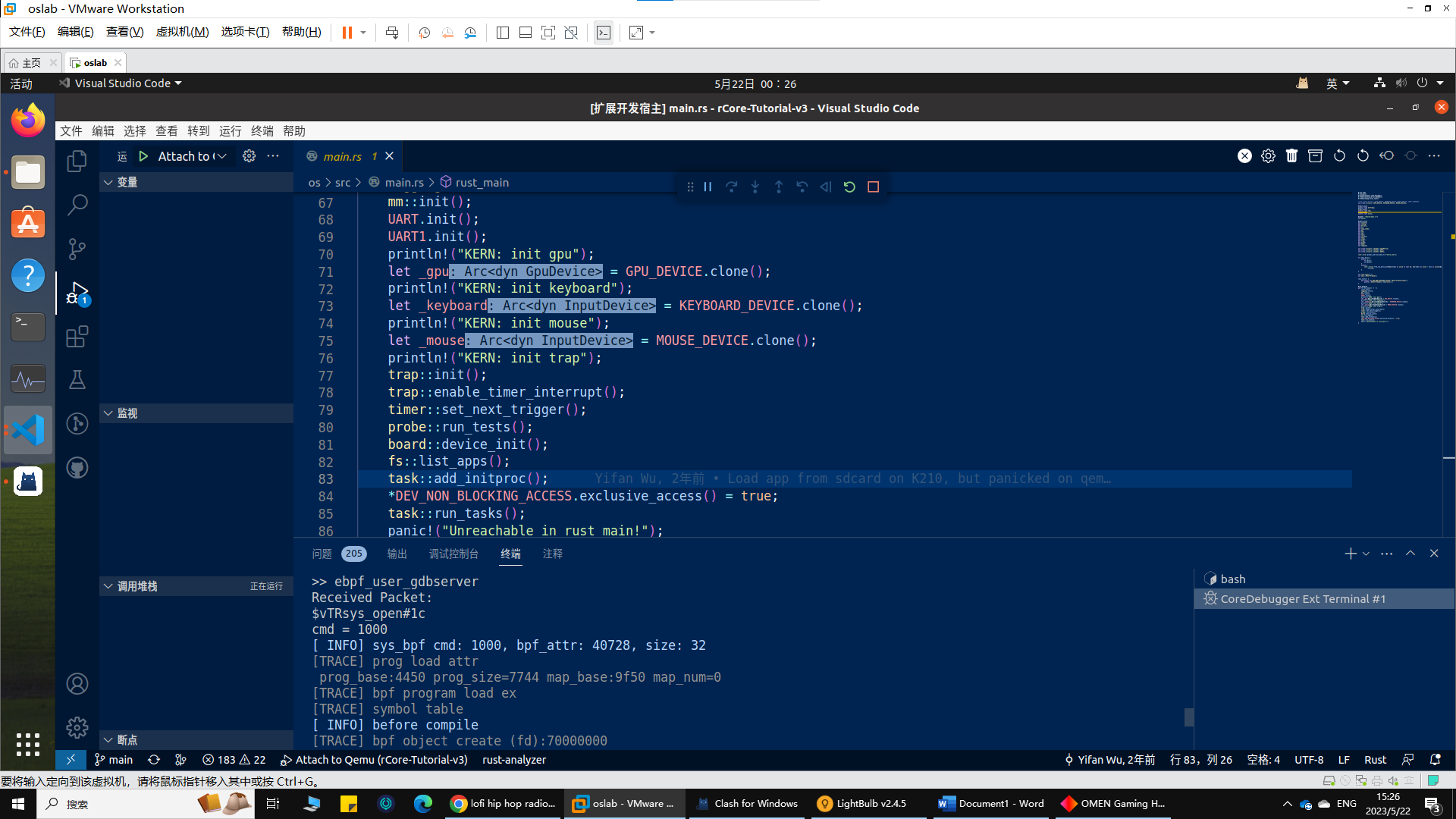Open notifications bell in status bar
Image resolution: width=1456 pixels, height=819 pixels.
click(x=1435, y=760)
